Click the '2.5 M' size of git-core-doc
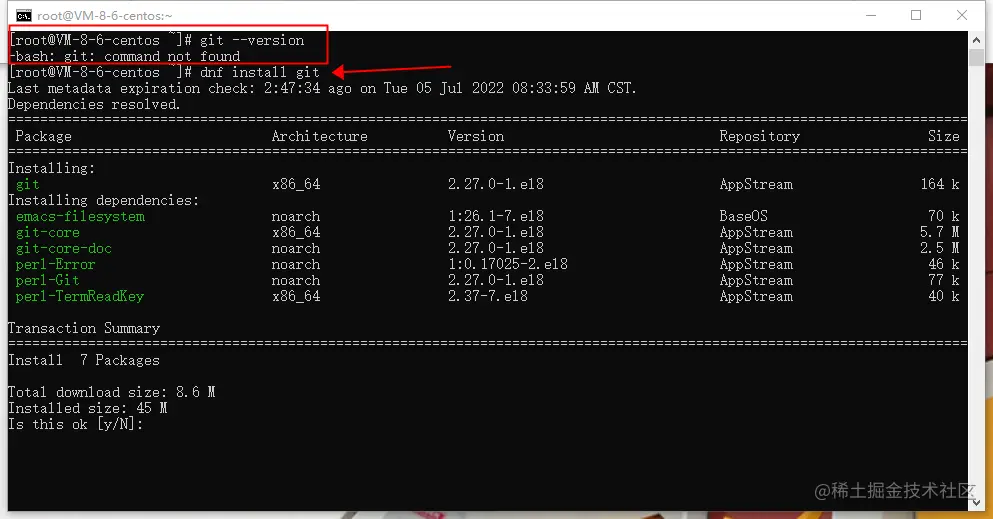Viewport: 993px width, 519px height. click(x=940, y=248)
